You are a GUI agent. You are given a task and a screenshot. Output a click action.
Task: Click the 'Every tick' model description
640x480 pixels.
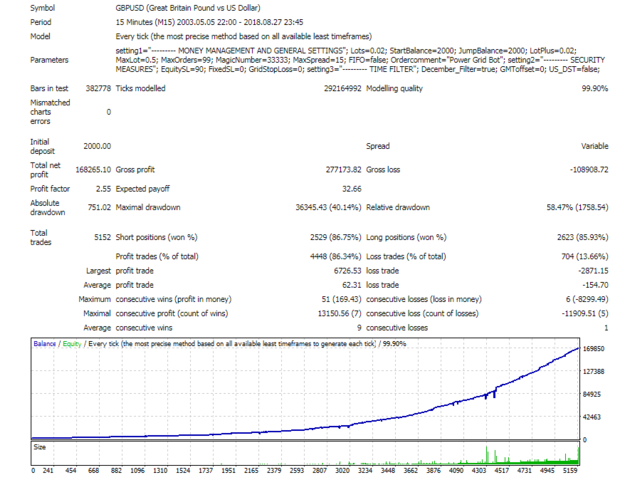point(244,36)
